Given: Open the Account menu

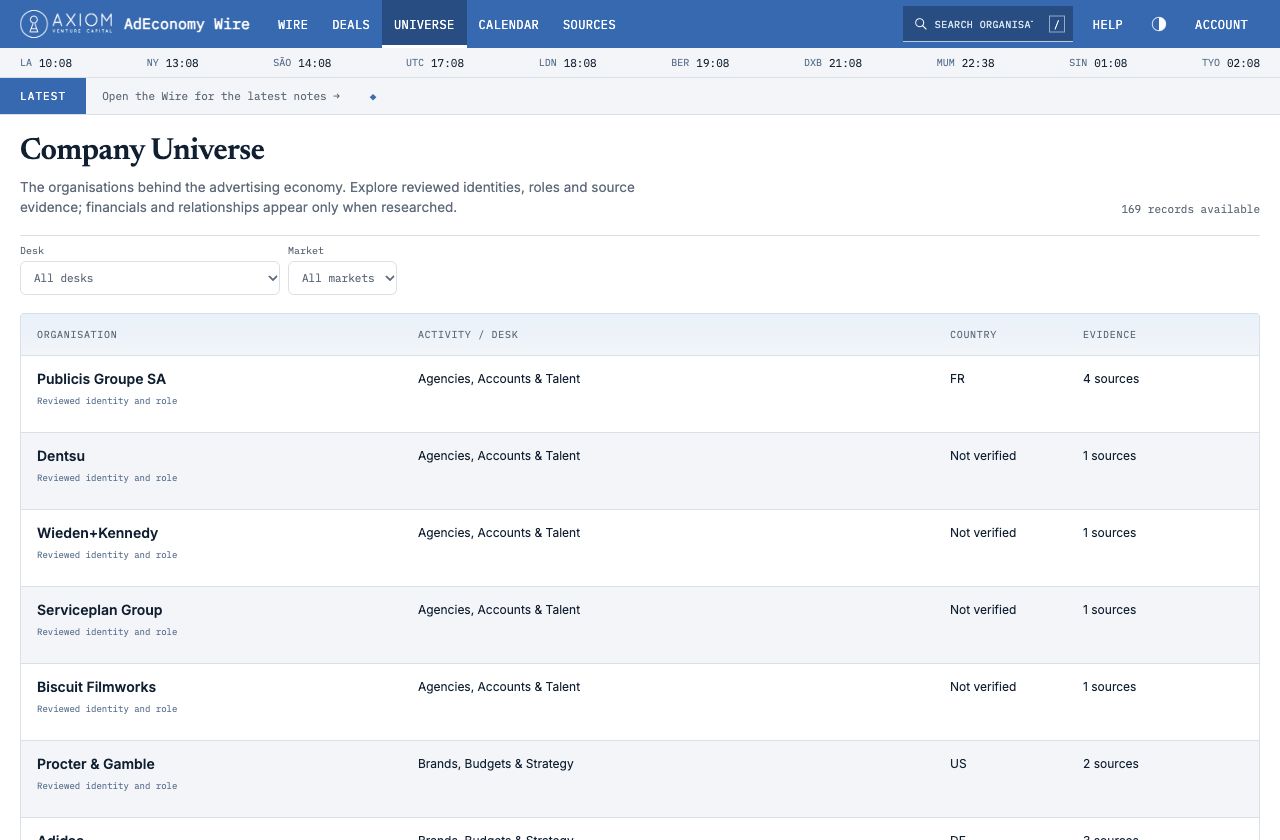Looking at the screenshot, I should 1221,24.
